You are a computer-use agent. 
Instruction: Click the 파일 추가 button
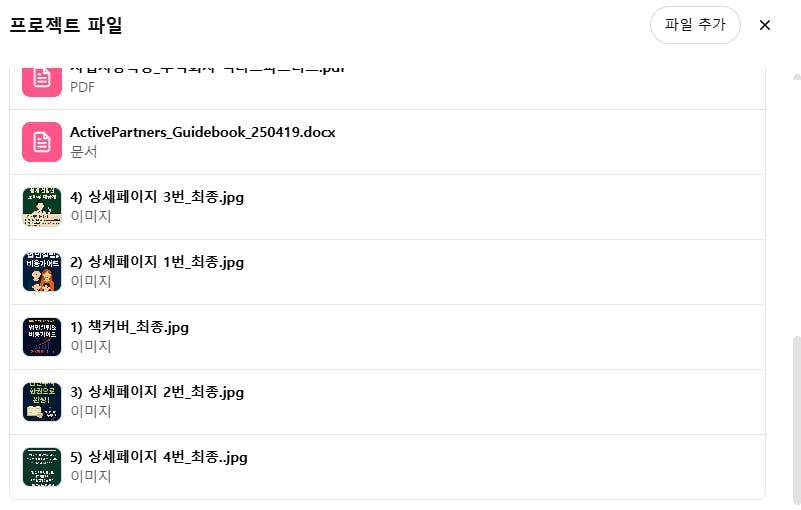695,25
